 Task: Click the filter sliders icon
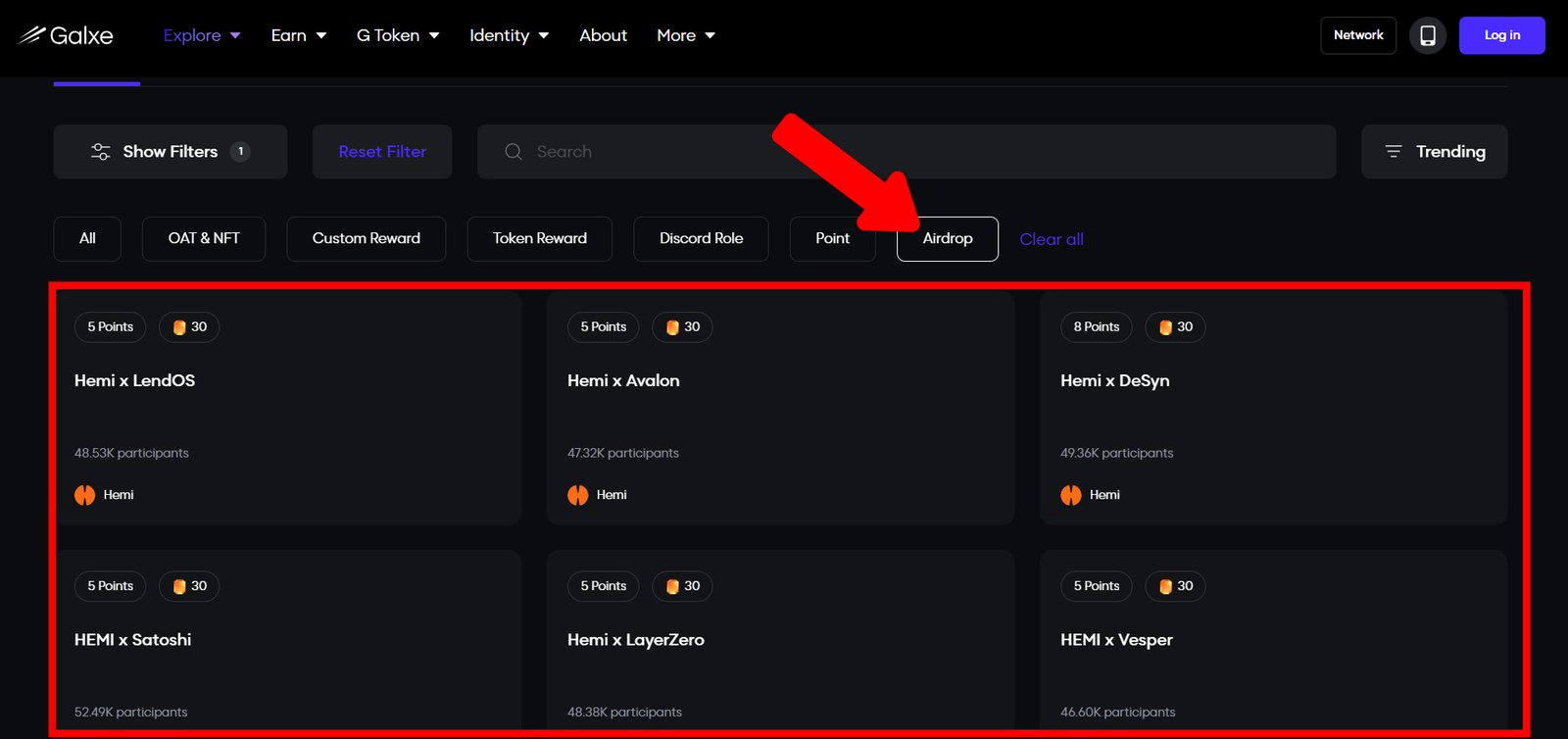point(100,152)
